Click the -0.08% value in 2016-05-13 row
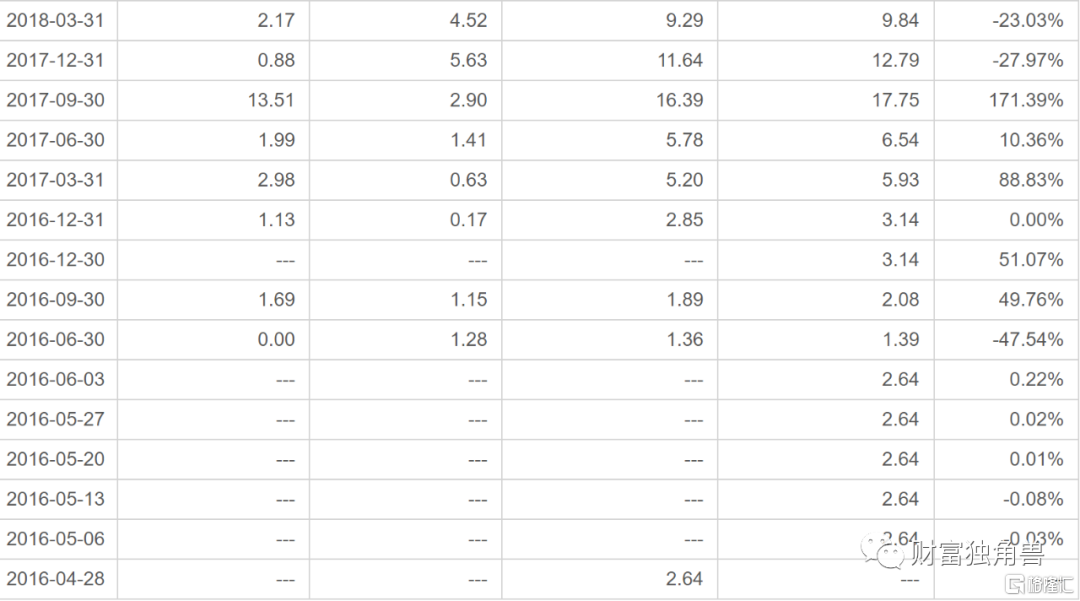 click(x=1033, y=500)
